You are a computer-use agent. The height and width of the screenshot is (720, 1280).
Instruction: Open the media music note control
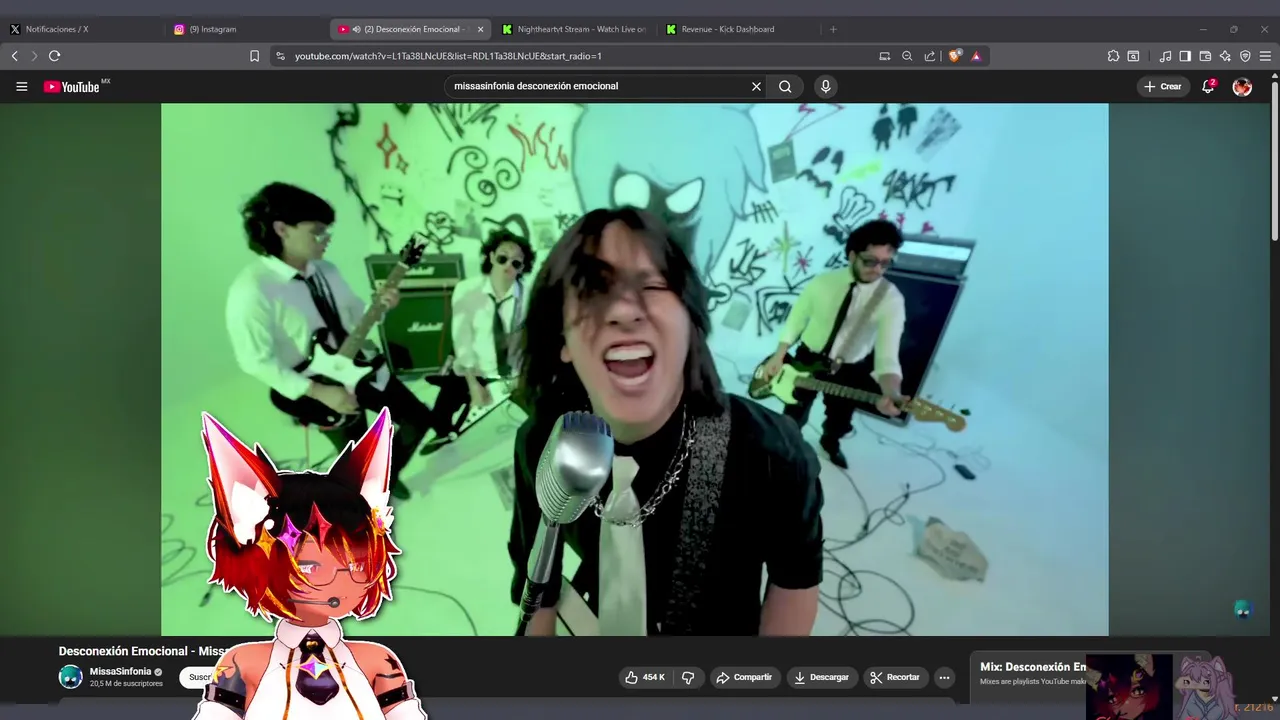pos(1165,56)
